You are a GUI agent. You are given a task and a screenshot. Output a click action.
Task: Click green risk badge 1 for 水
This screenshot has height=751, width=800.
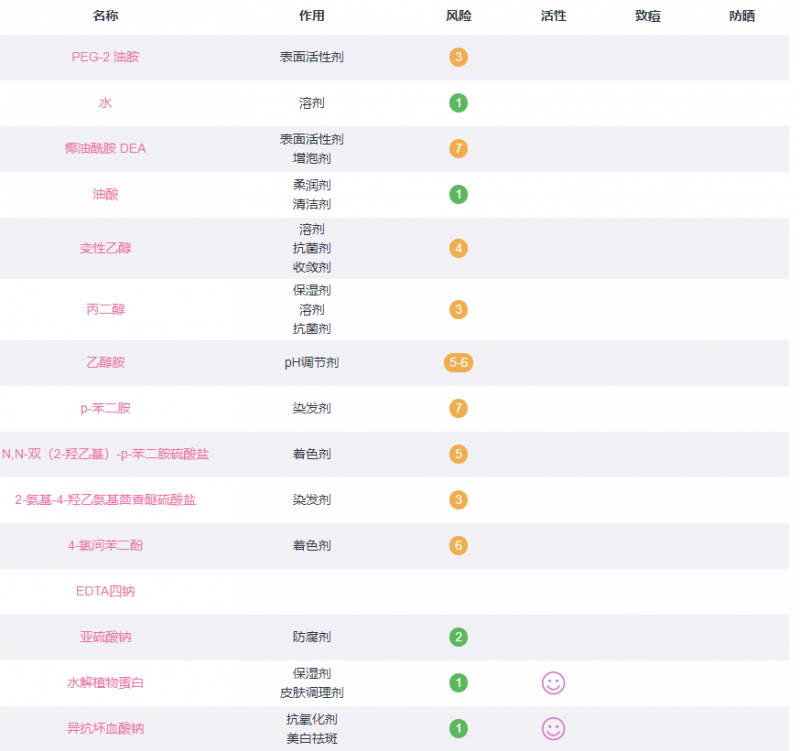pos(458,103)
